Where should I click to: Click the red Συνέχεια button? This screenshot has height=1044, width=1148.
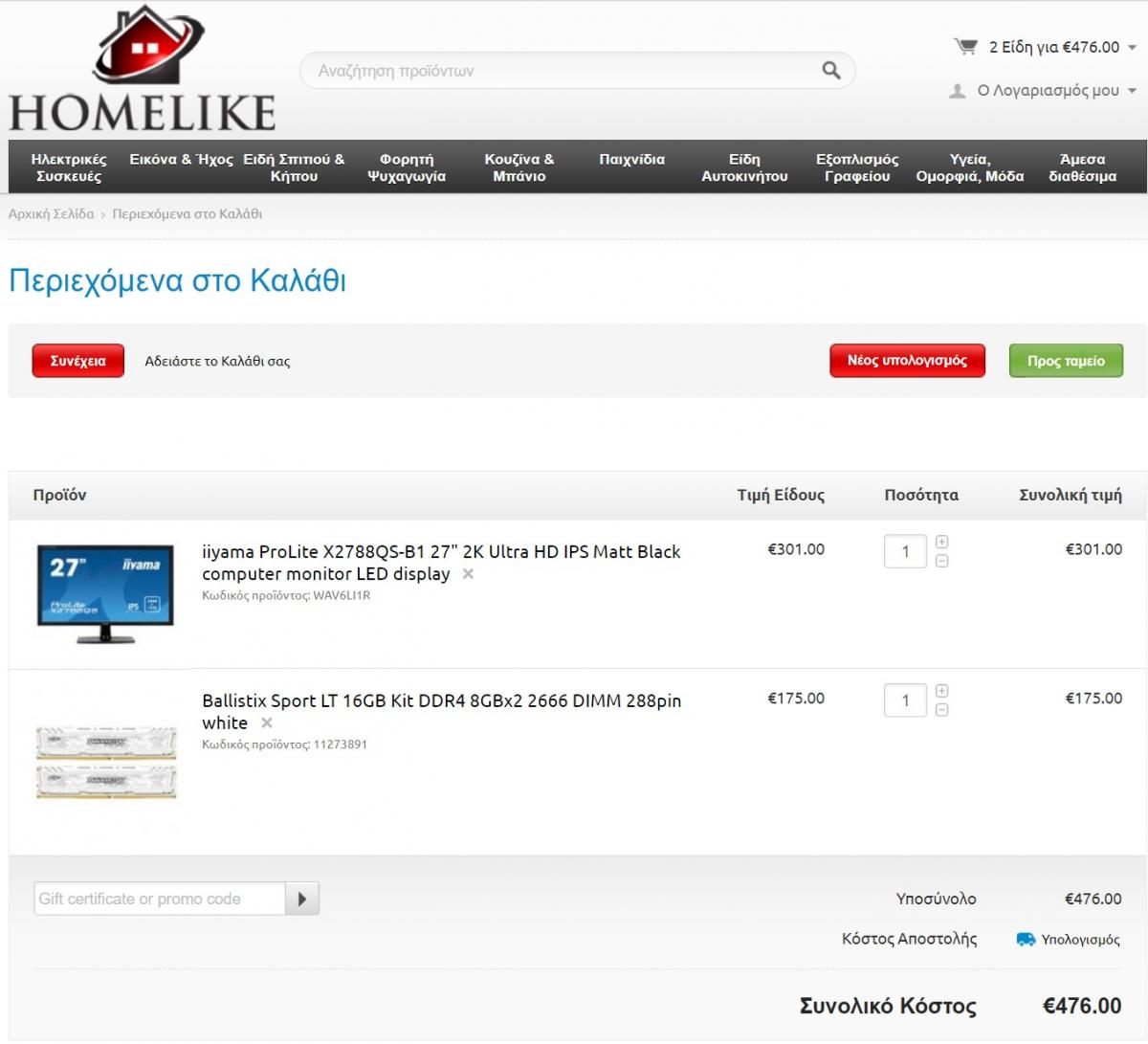(x=78, y=361)
